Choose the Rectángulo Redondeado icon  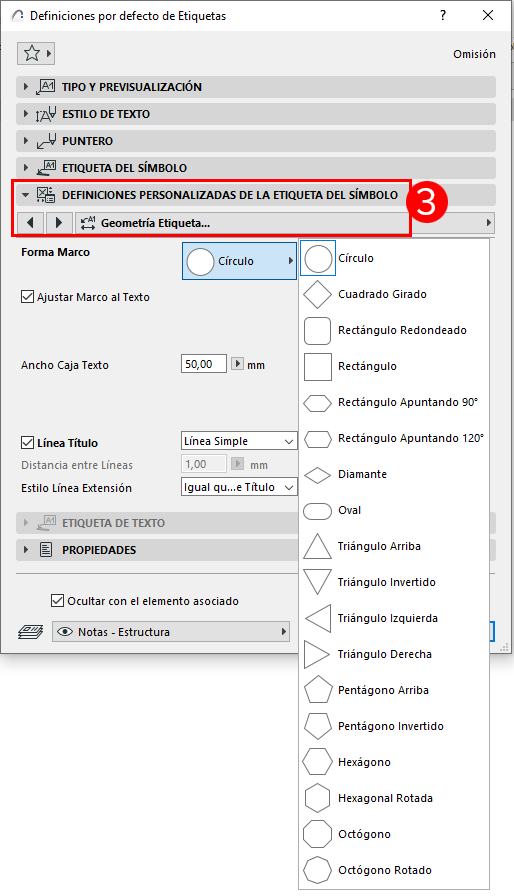coord(317,330)
